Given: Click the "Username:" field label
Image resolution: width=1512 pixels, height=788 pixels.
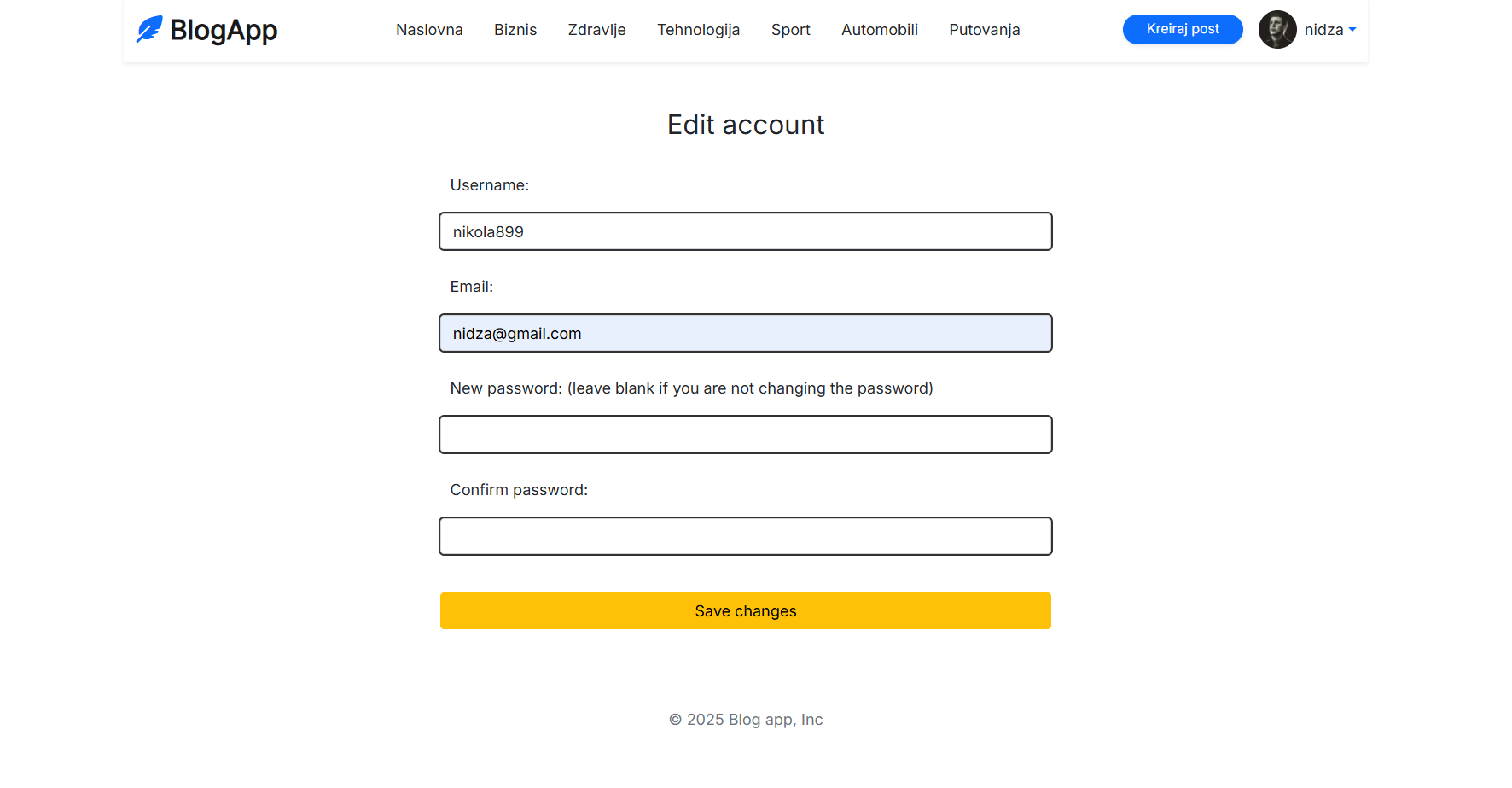Looking at the screenshot, I should coord(489,185).
